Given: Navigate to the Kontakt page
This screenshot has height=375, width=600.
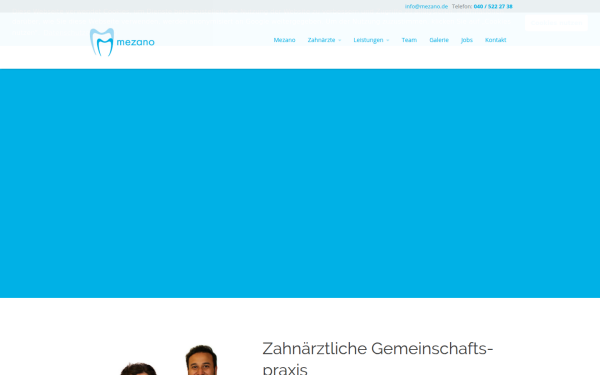Looking at the screenshot, I should point(496,40).
